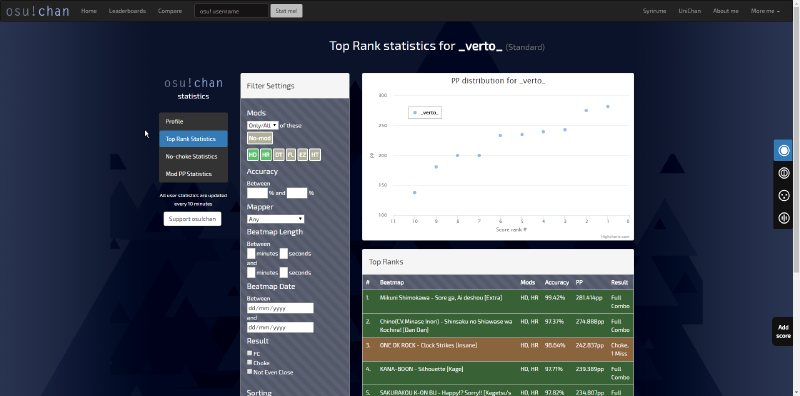Expand the More me dropdown menu
The height and width of the screenshot is (396, 800).
[x=765, y=11]
